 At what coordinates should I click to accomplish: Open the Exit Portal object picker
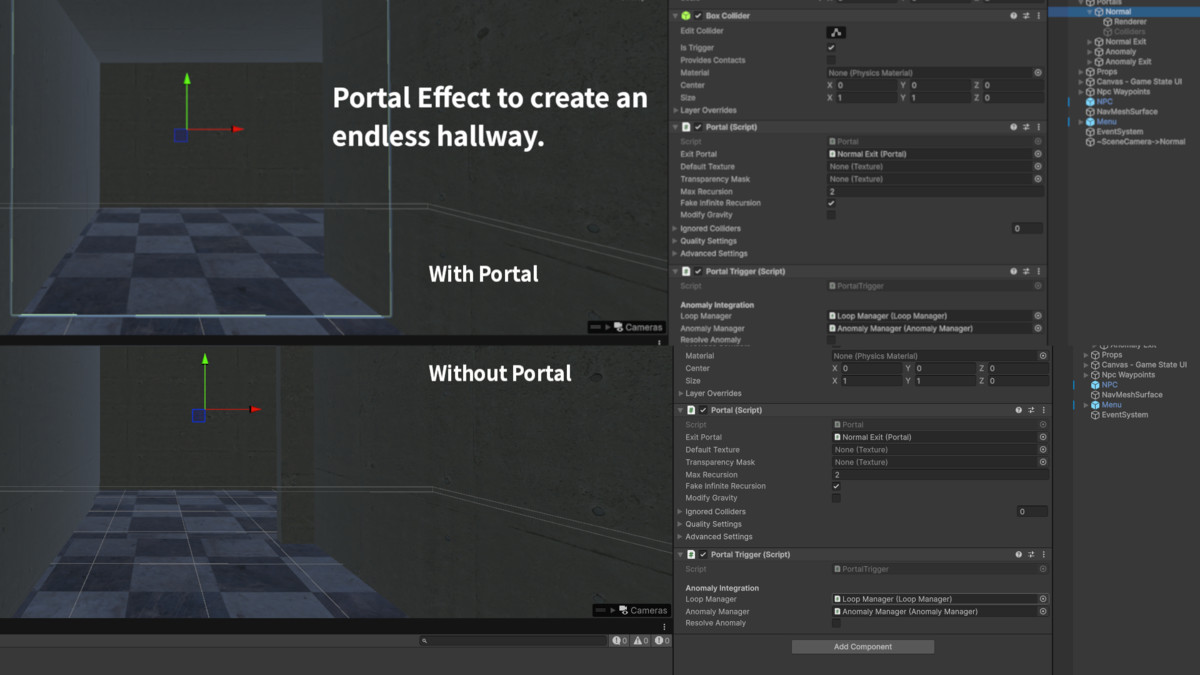coord(1037,154)
